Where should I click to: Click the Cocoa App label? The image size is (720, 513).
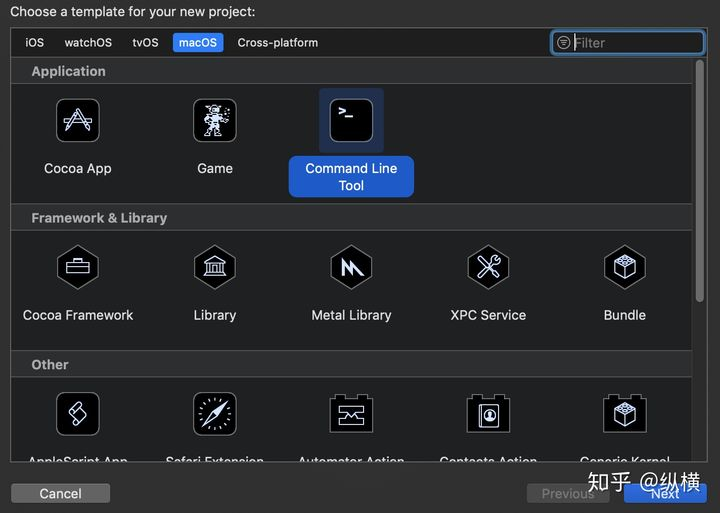pyautogui.click(x=78, y=169)
